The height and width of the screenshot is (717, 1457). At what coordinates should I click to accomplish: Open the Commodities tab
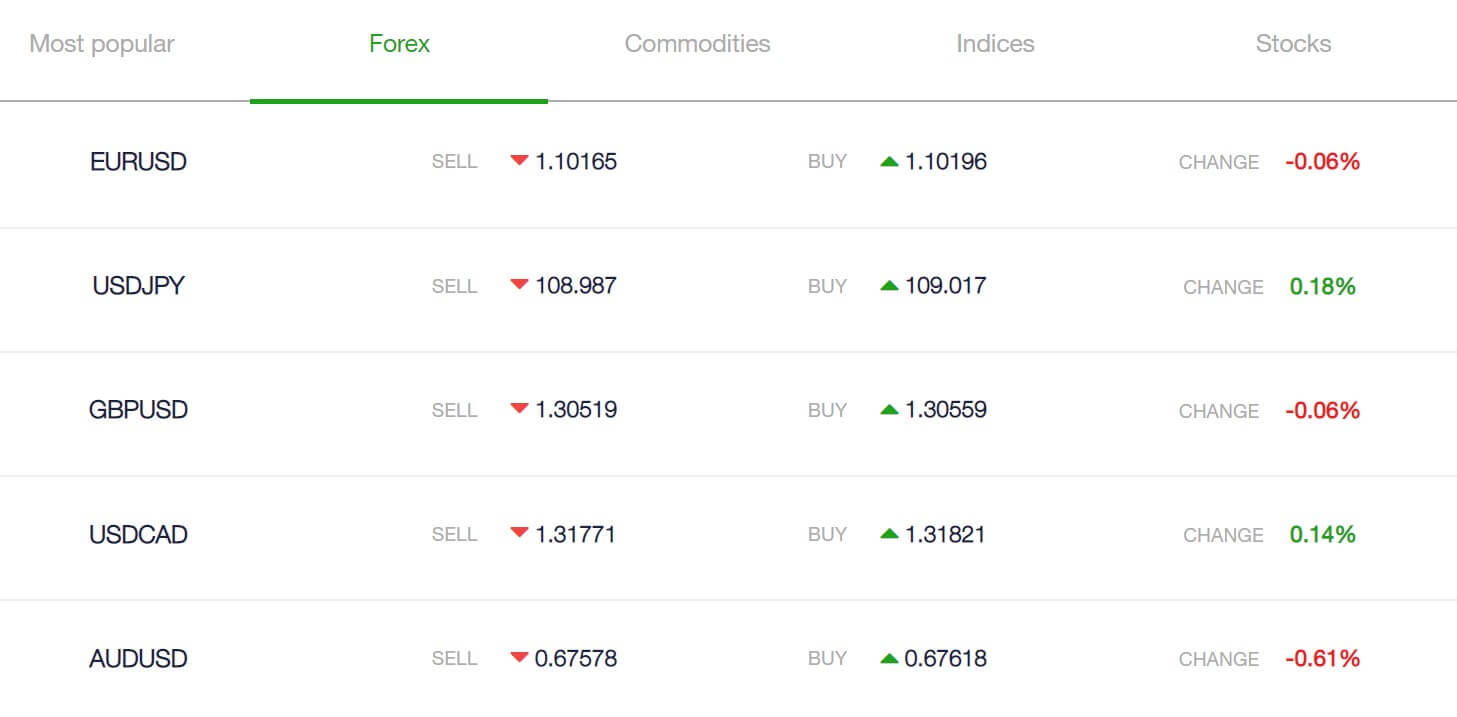pyautogui.click(x=697, y=44)
